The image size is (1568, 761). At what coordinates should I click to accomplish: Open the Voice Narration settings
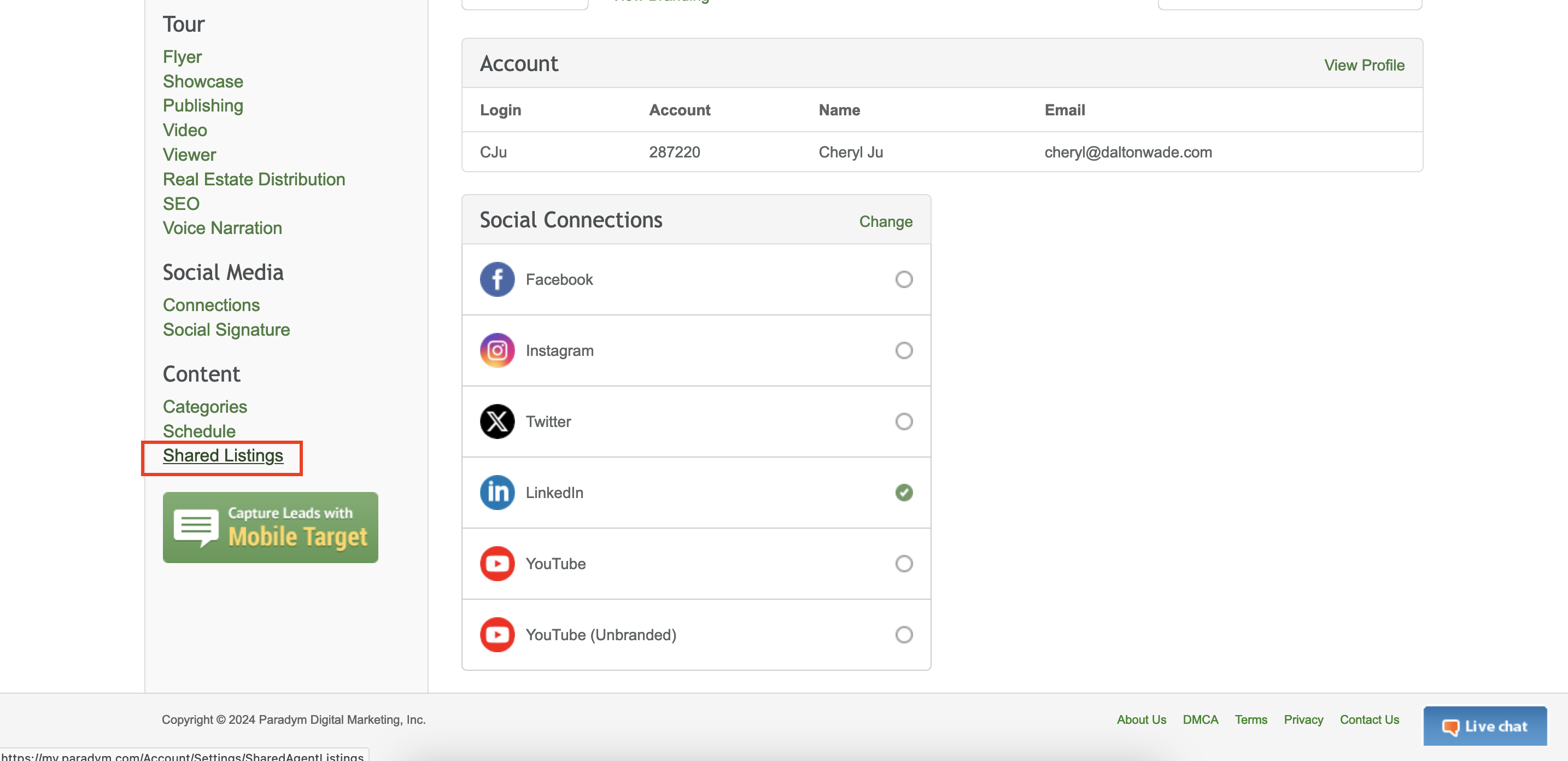(x=221, y=227)
